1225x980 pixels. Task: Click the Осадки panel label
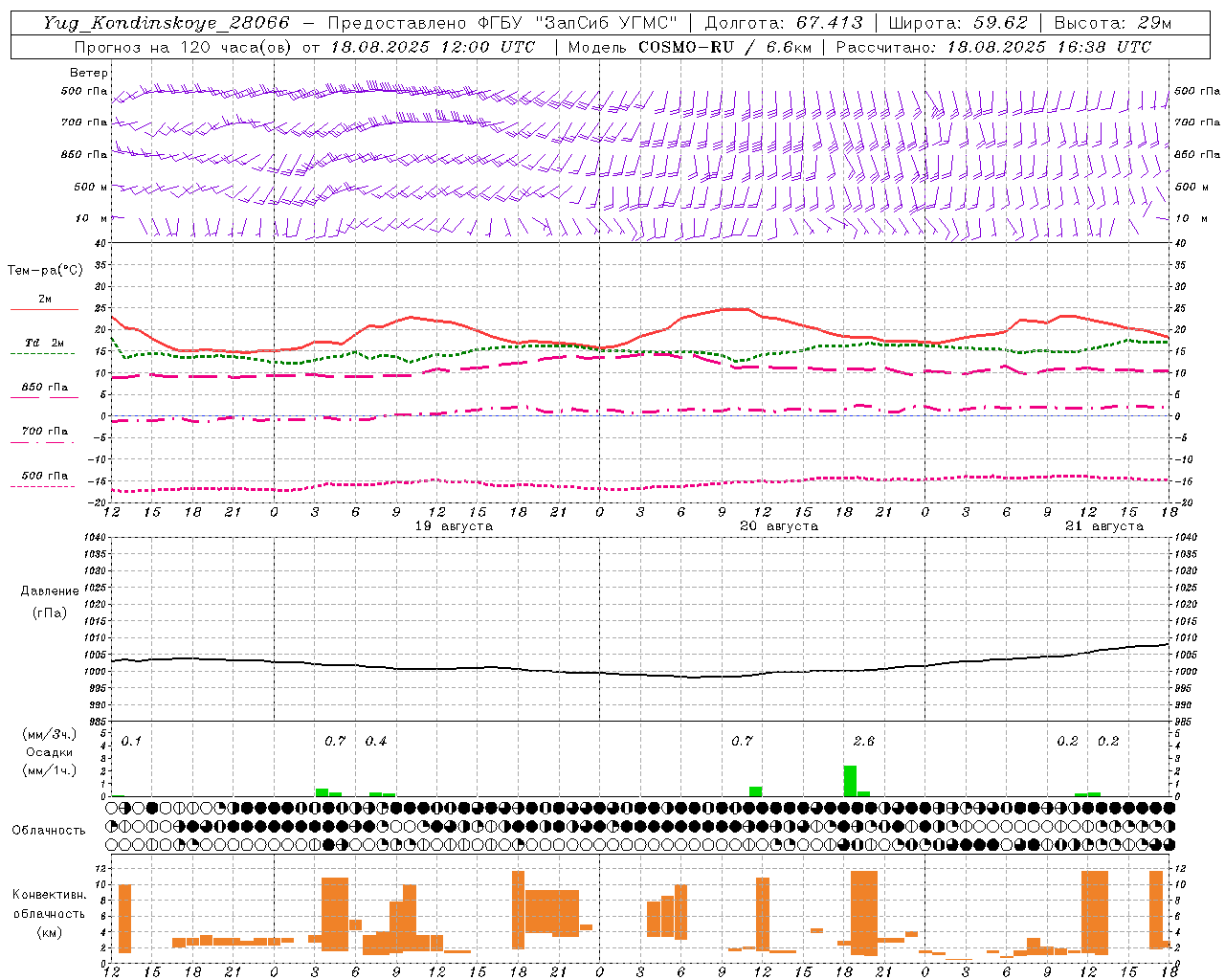tap(50, 752)
